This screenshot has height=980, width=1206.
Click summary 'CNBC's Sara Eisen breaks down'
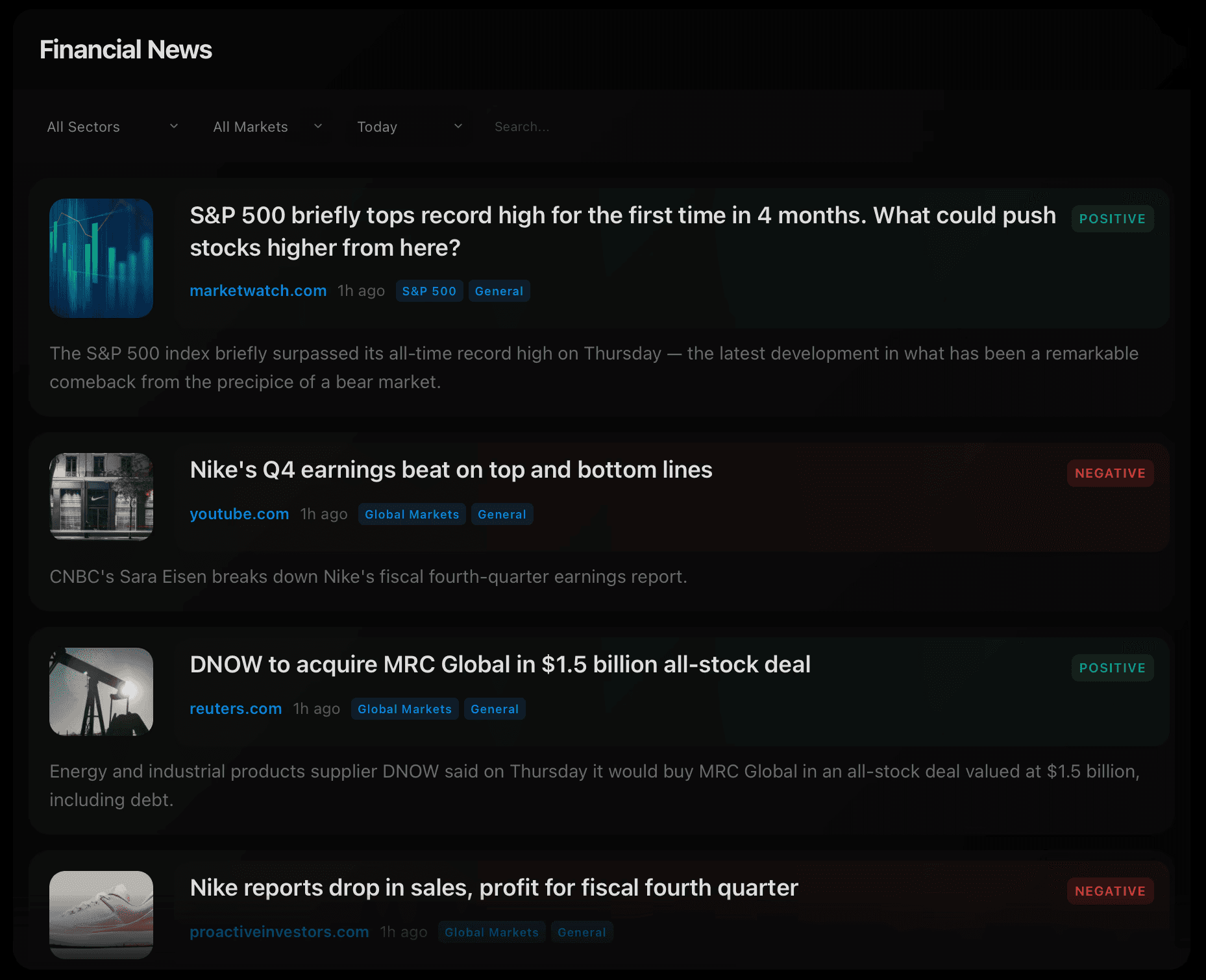click(369, 576)
